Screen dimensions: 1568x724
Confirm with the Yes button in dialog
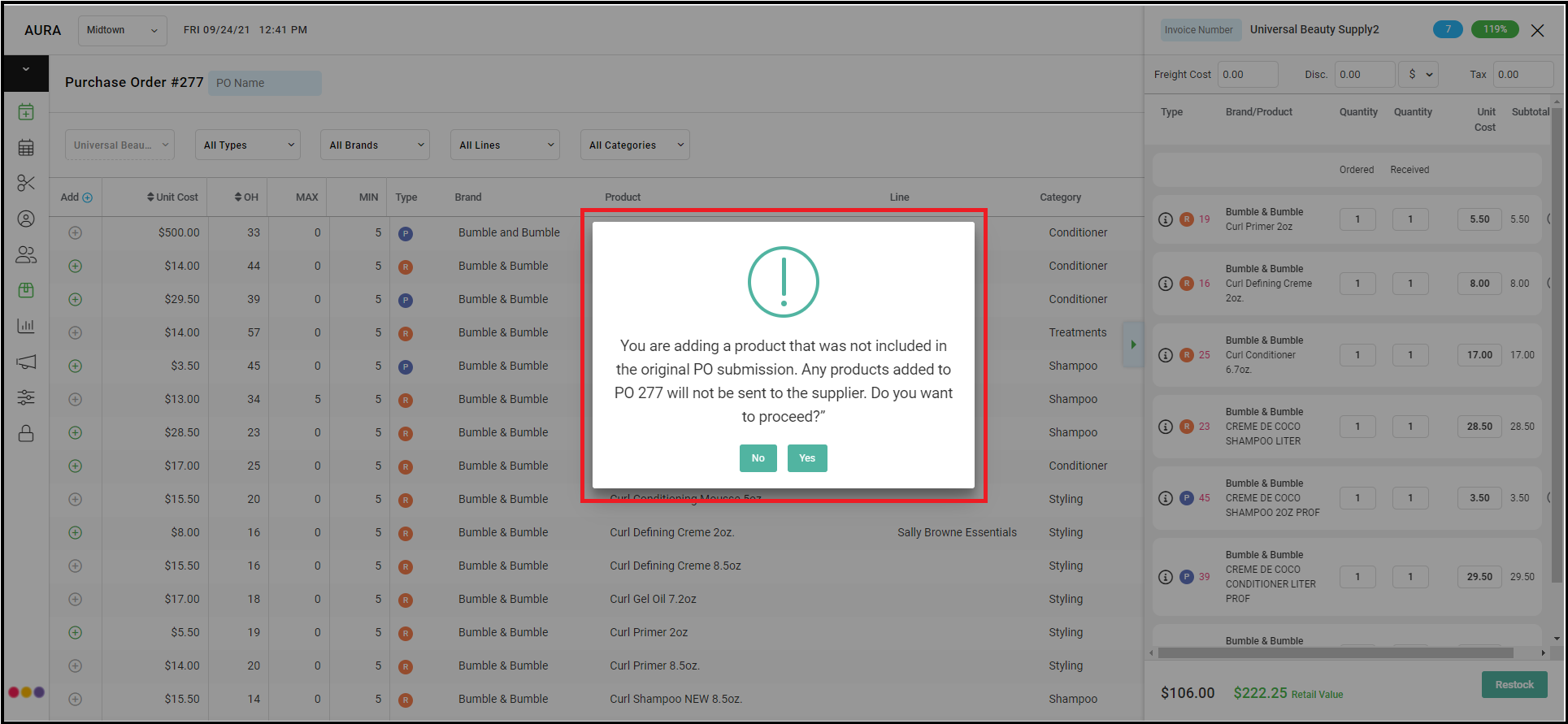tap(806, 458)
